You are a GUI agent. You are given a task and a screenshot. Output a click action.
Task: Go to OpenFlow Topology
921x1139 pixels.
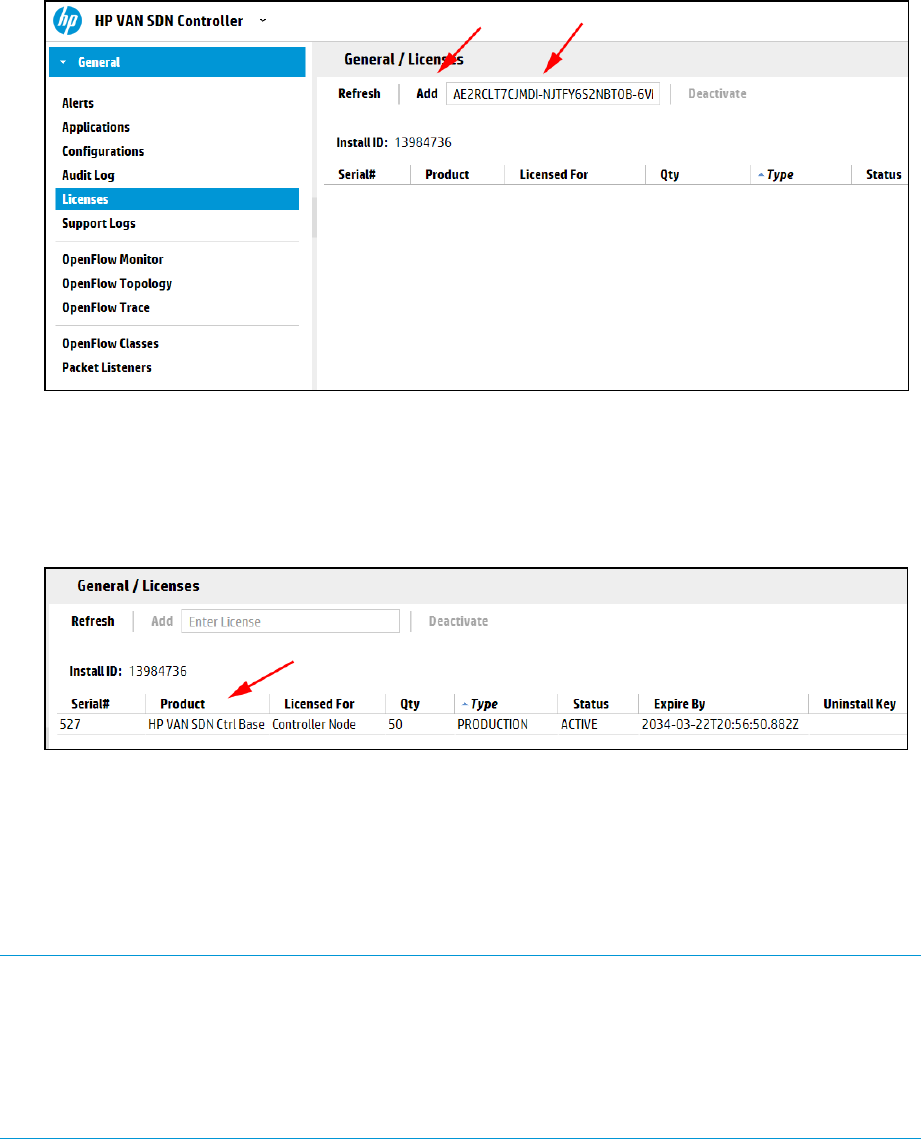tap(117, 283)
